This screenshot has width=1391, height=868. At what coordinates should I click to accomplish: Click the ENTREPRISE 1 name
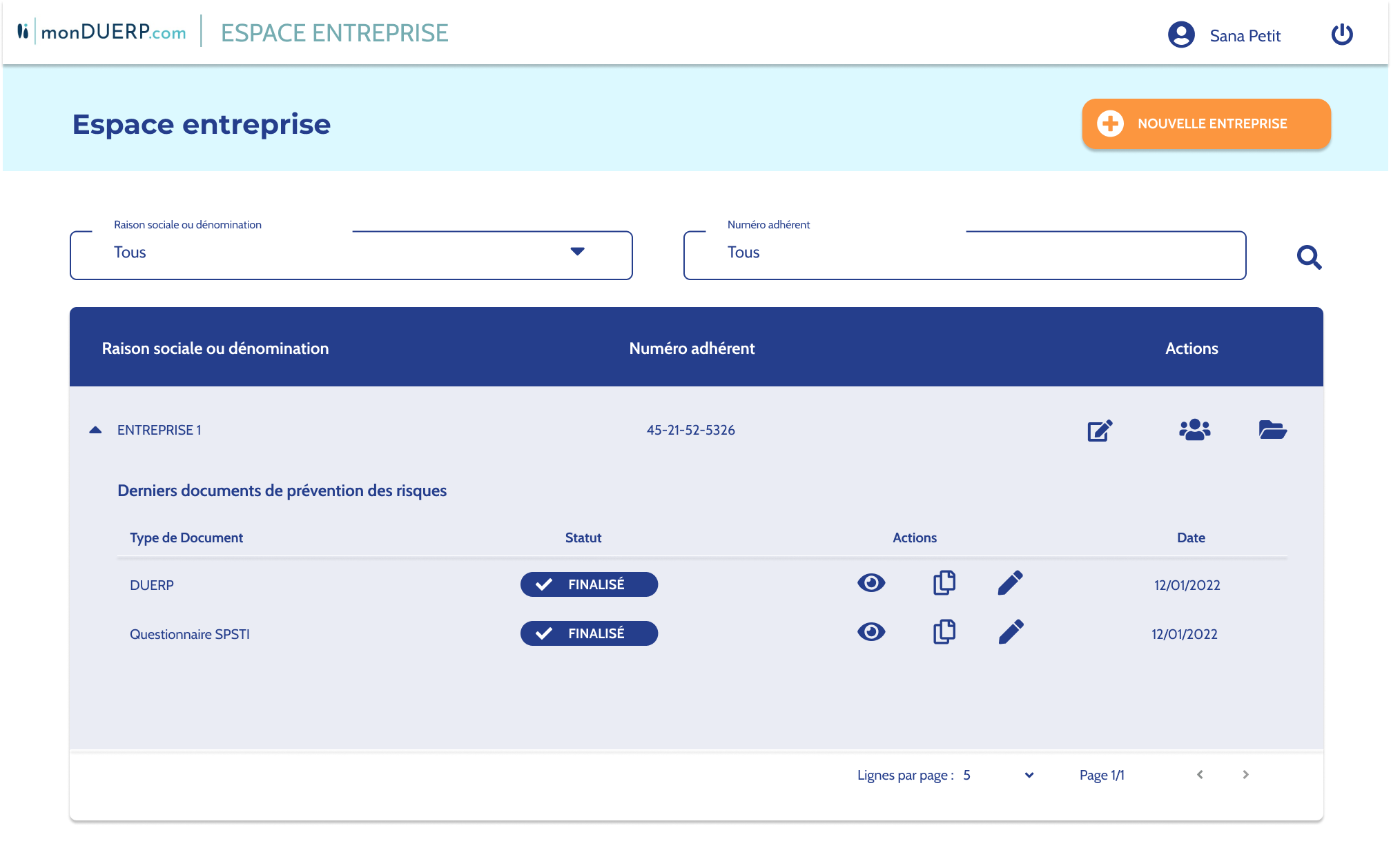point(159,430)
